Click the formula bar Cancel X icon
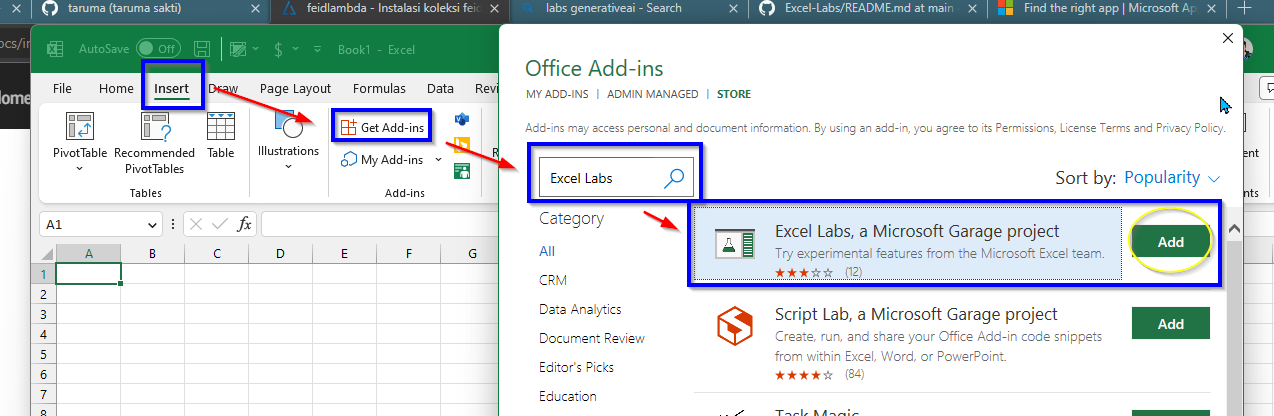This screenshot has height=416, width=1274. [195, 224]
